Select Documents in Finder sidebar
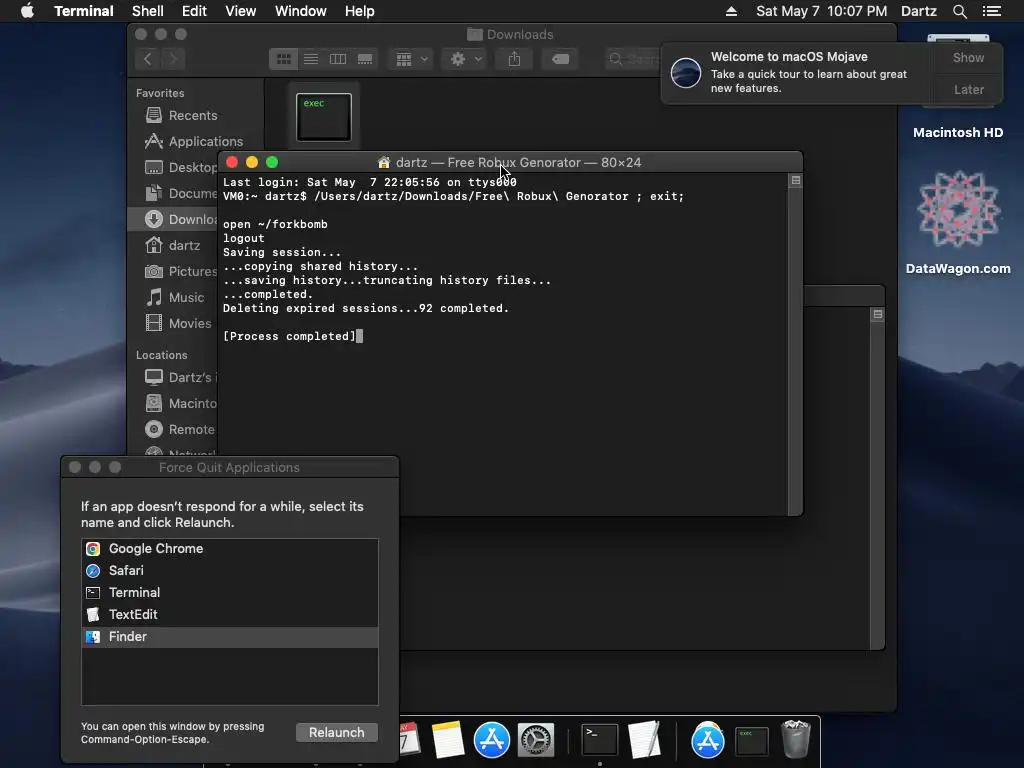This screenshot has height=768, width=1024. click(181, 193)
